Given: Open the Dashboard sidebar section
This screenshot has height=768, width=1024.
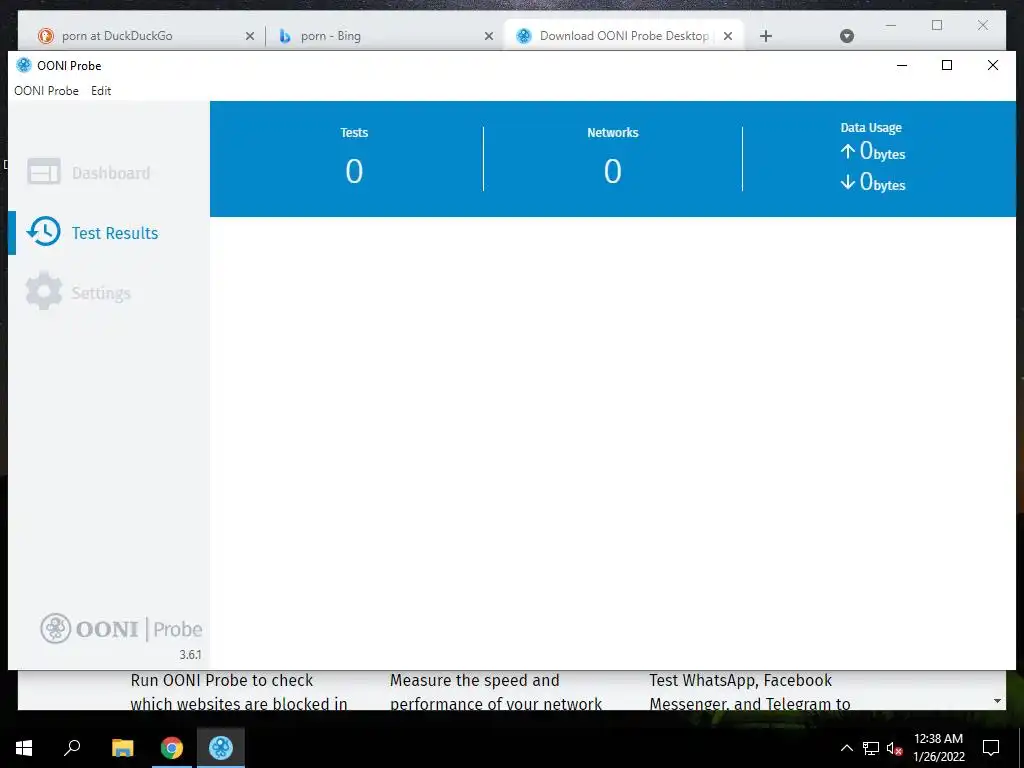Looking at the screenshot, I should pos(89,172).
